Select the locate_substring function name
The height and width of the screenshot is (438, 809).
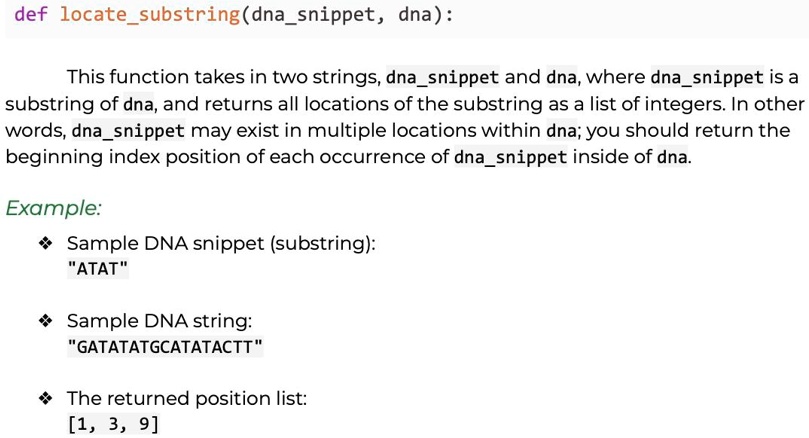pos(150,14)
